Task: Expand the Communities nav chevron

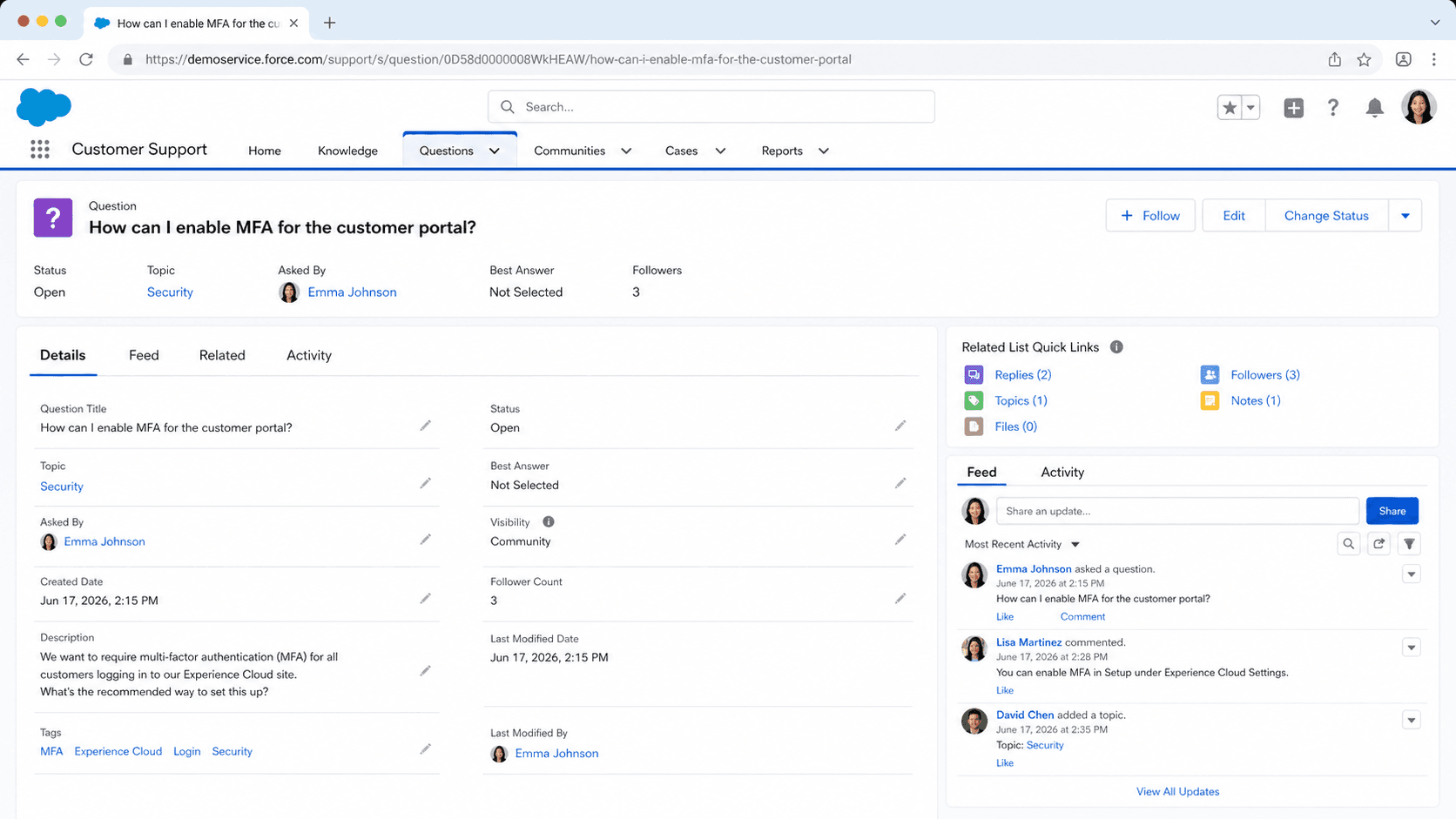Action: point(626,151)
